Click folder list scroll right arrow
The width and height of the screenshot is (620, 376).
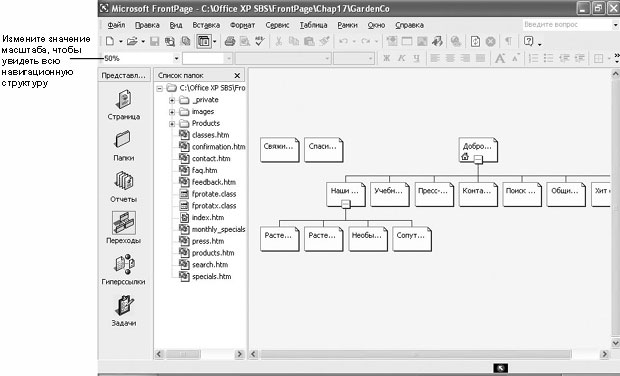pyautogui.click(x=239, y=354)
